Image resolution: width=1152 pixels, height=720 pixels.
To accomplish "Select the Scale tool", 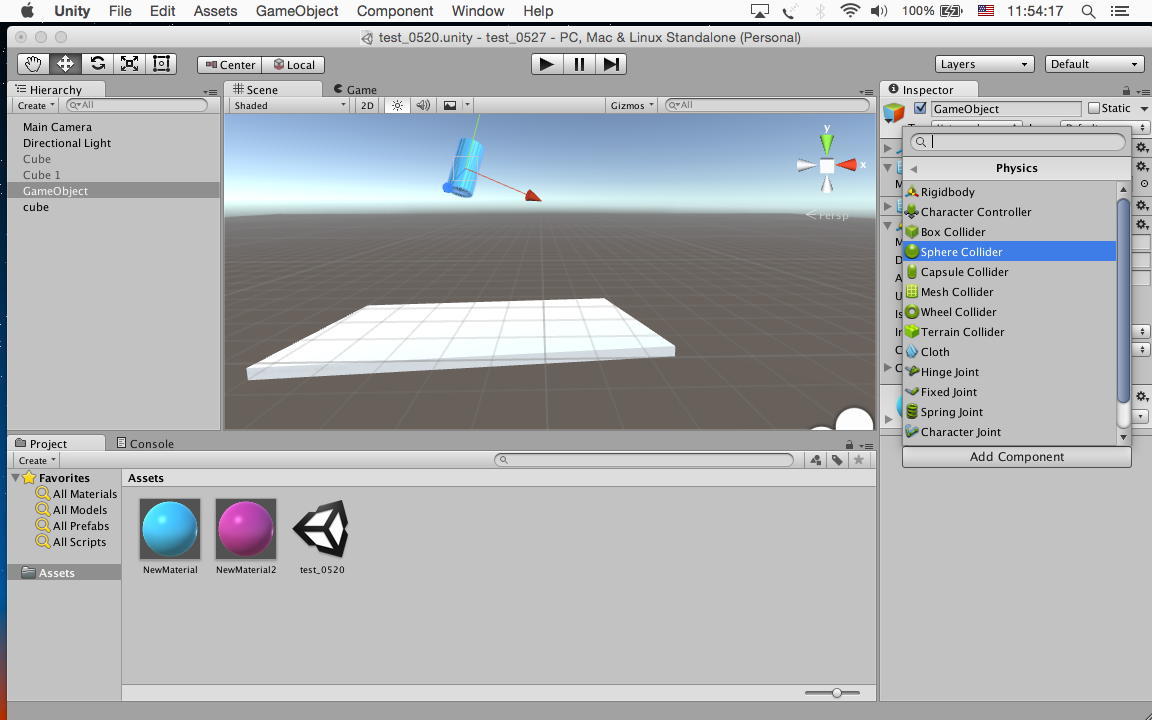I will (129, 64).
